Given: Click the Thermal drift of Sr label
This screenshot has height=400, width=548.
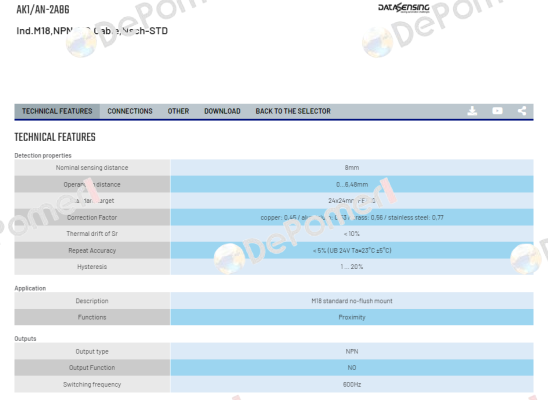Looking at the screenshot, I should click(92, 234).
